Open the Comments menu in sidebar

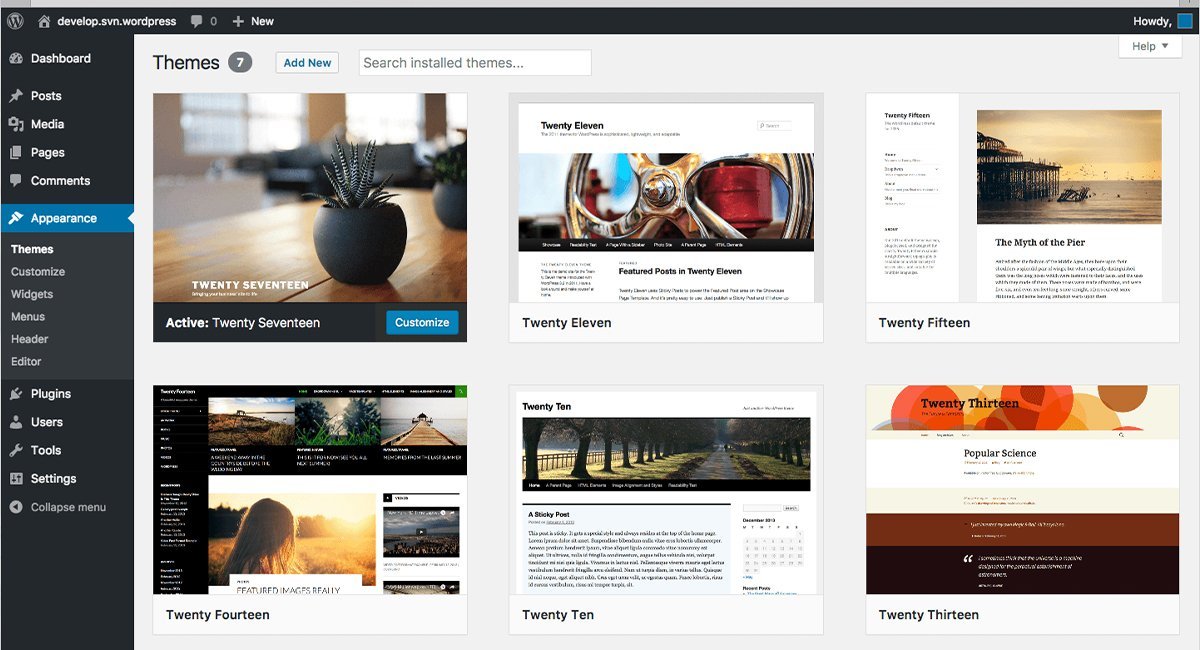pyautogui.click(x=60, y=181)
